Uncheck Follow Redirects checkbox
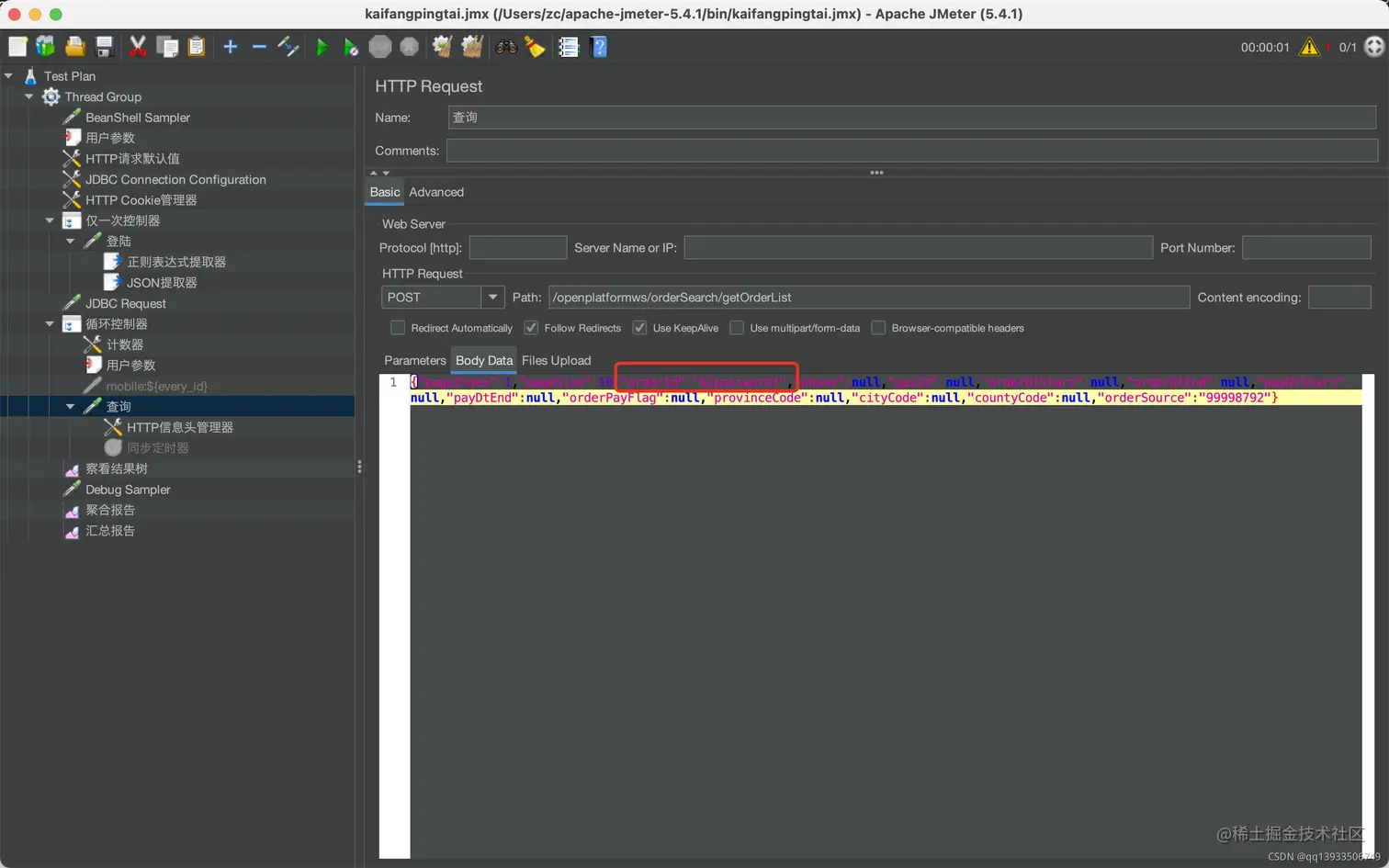 [x=531, y=328]
